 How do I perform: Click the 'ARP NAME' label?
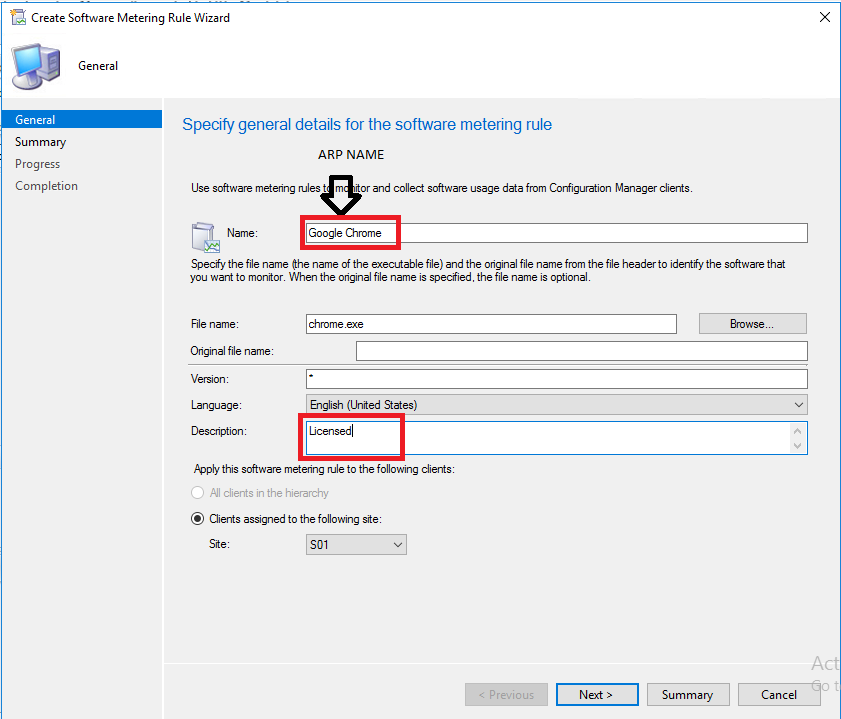(x=351, y=154)
